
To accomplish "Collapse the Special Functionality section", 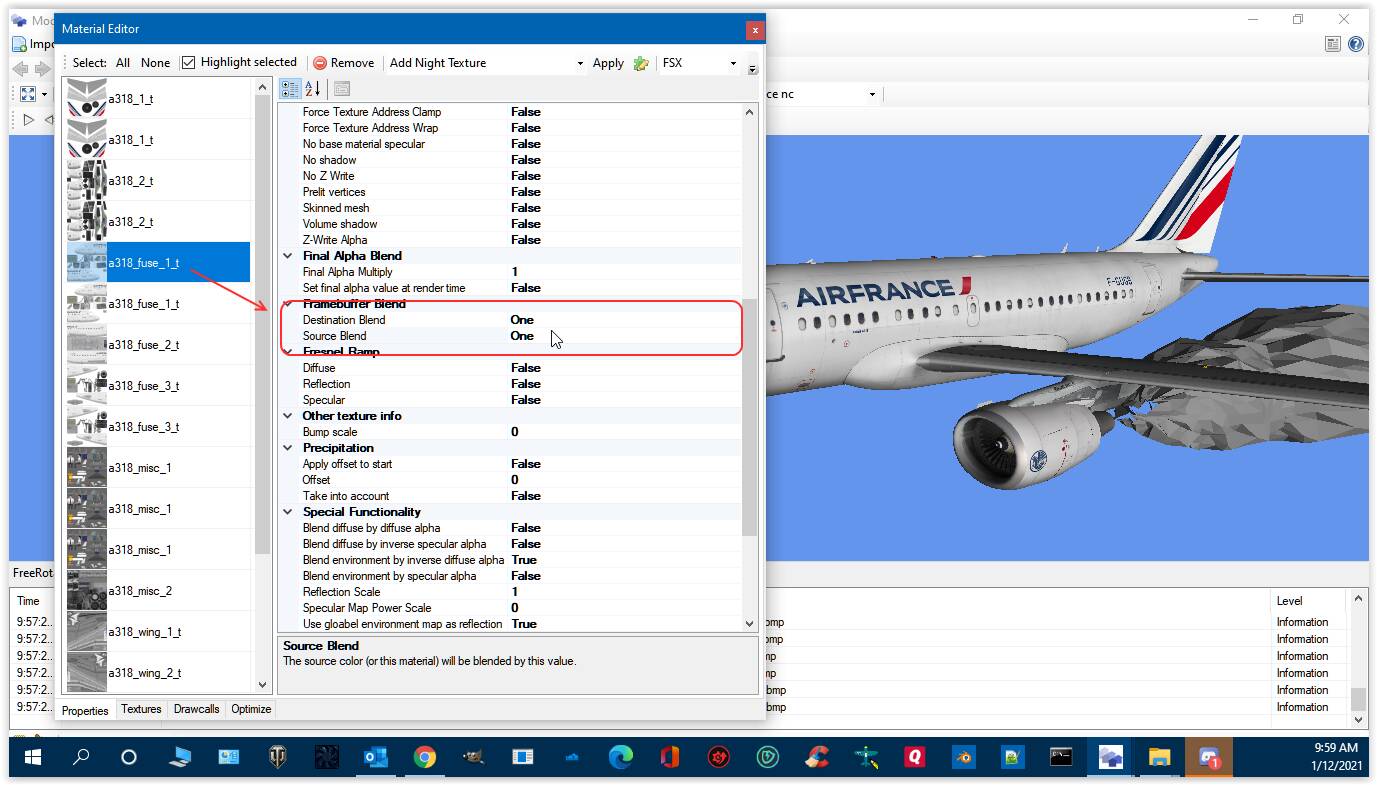I will [x=288, y=512].
